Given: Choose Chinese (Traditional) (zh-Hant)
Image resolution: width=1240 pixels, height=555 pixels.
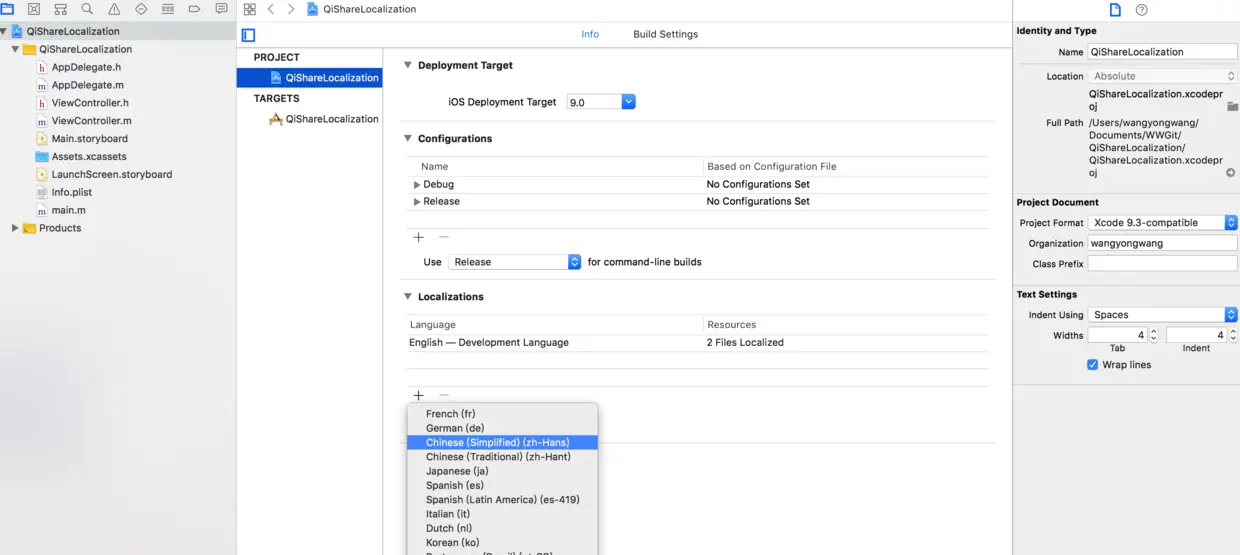Looking at the screenshot, I should (x=502, y=457).
